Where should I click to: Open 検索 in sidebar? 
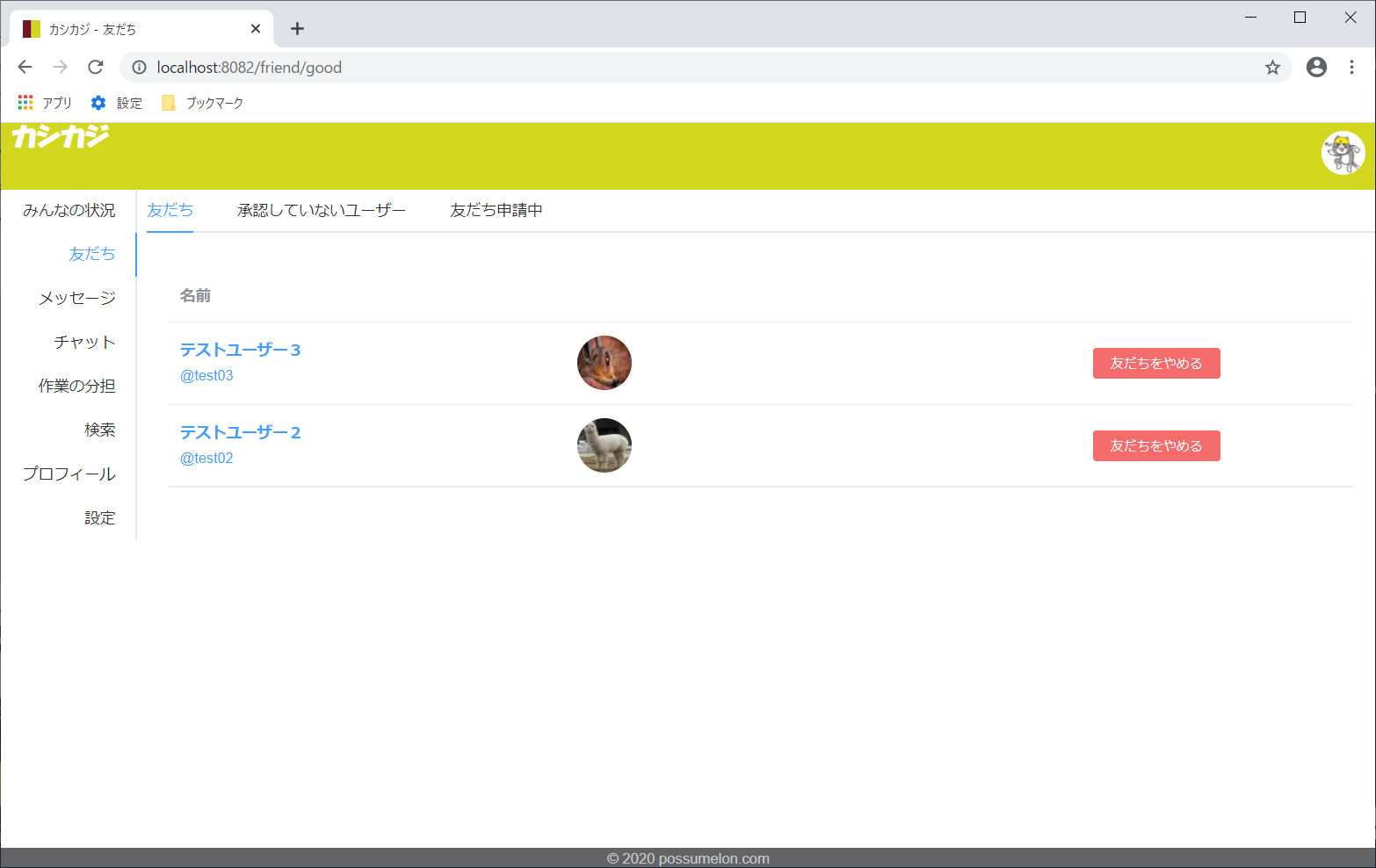coord(69,430)
